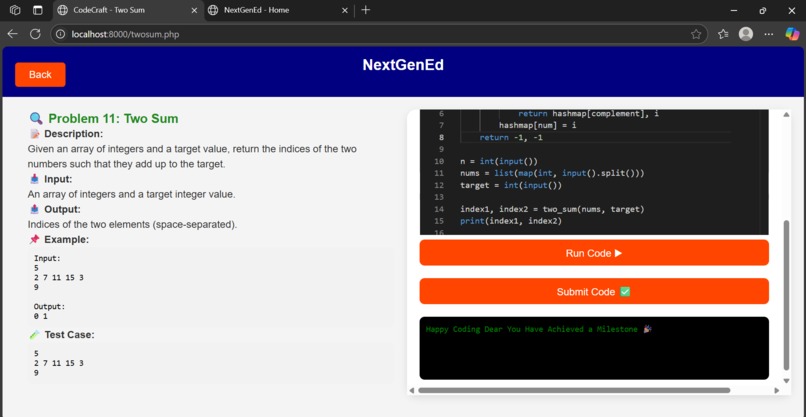Screen dimensions: 806x417
Task: Close the NextGenEd - Home tab
Action: (345, 10)
